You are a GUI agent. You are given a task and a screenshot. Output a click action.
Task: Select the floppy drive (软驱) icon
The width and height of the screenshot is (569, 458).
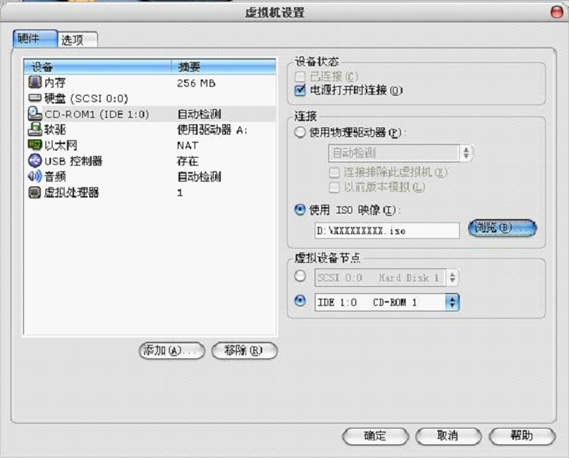[35, 129]
